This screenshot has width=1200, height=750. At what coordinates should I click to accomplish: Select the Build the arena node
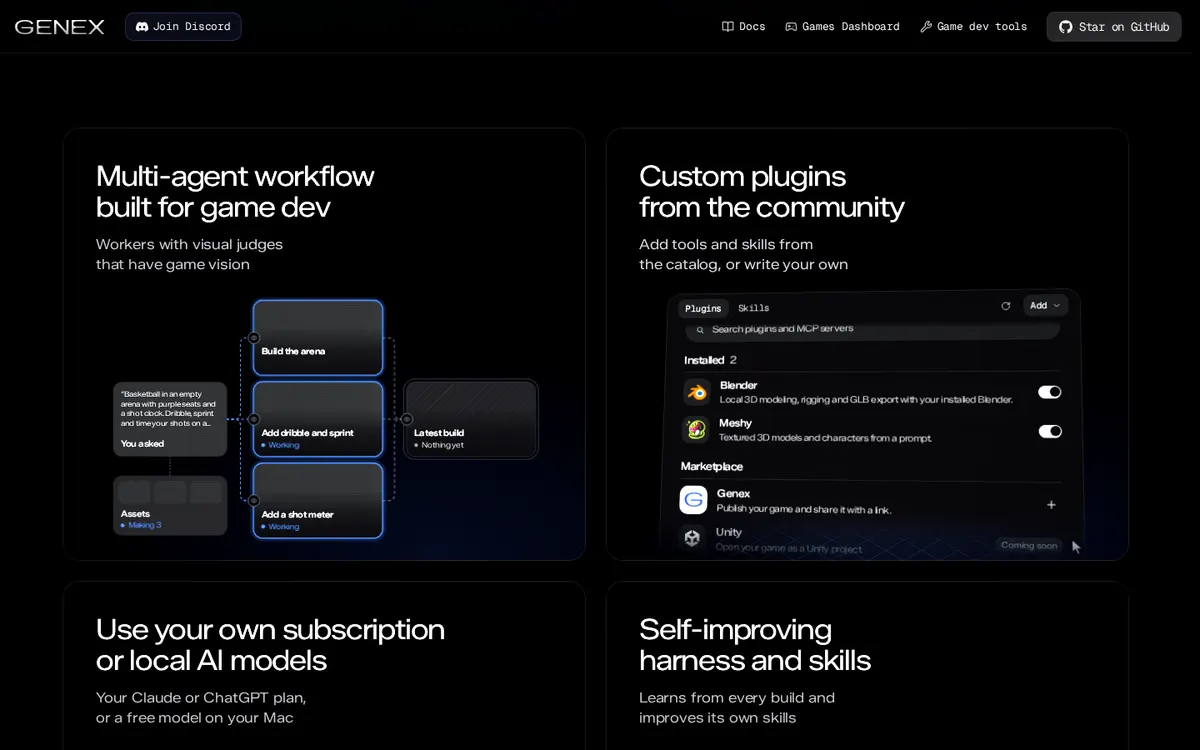(318, 338)
